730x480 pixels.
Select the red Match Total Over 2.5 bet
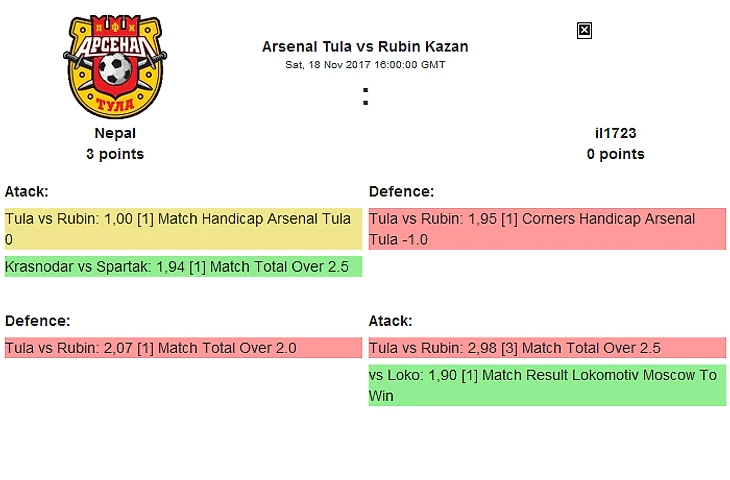547,348
